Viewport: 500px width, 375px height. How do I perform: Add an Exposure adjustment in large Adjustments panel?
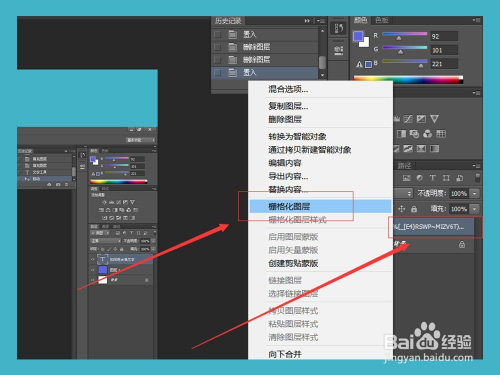[421, 119]
